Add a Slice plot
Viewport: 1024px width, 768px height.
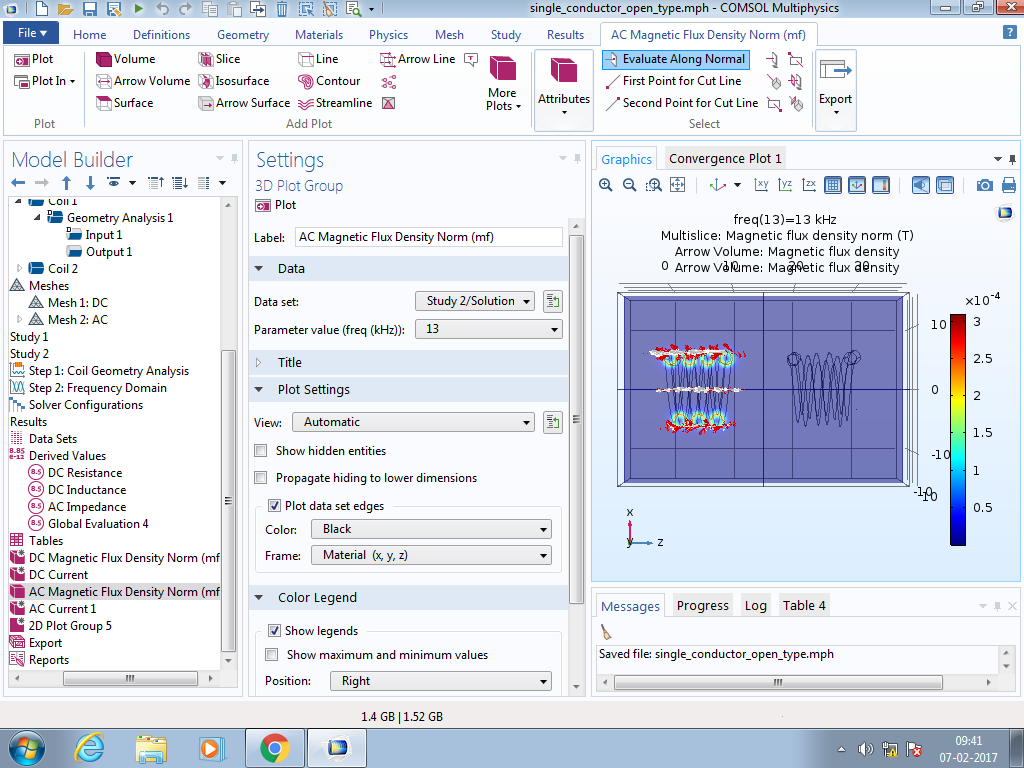tap(219, 59)
